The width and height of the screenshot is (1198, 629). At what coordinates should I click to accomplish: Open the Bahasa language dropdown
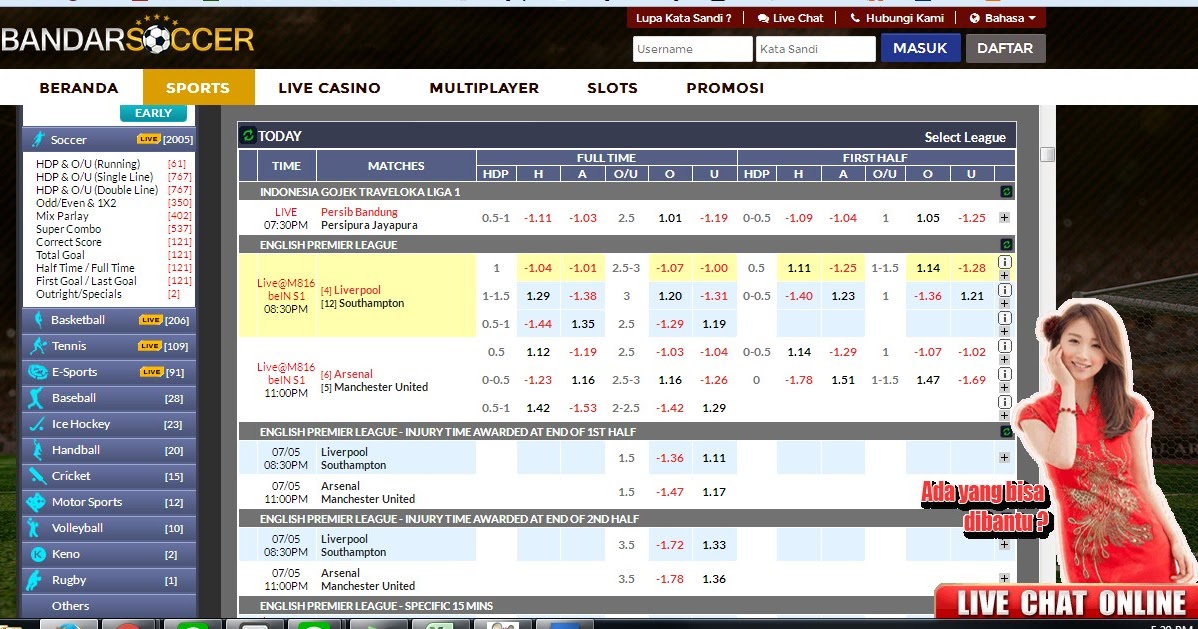click(x=1002, y=18)
